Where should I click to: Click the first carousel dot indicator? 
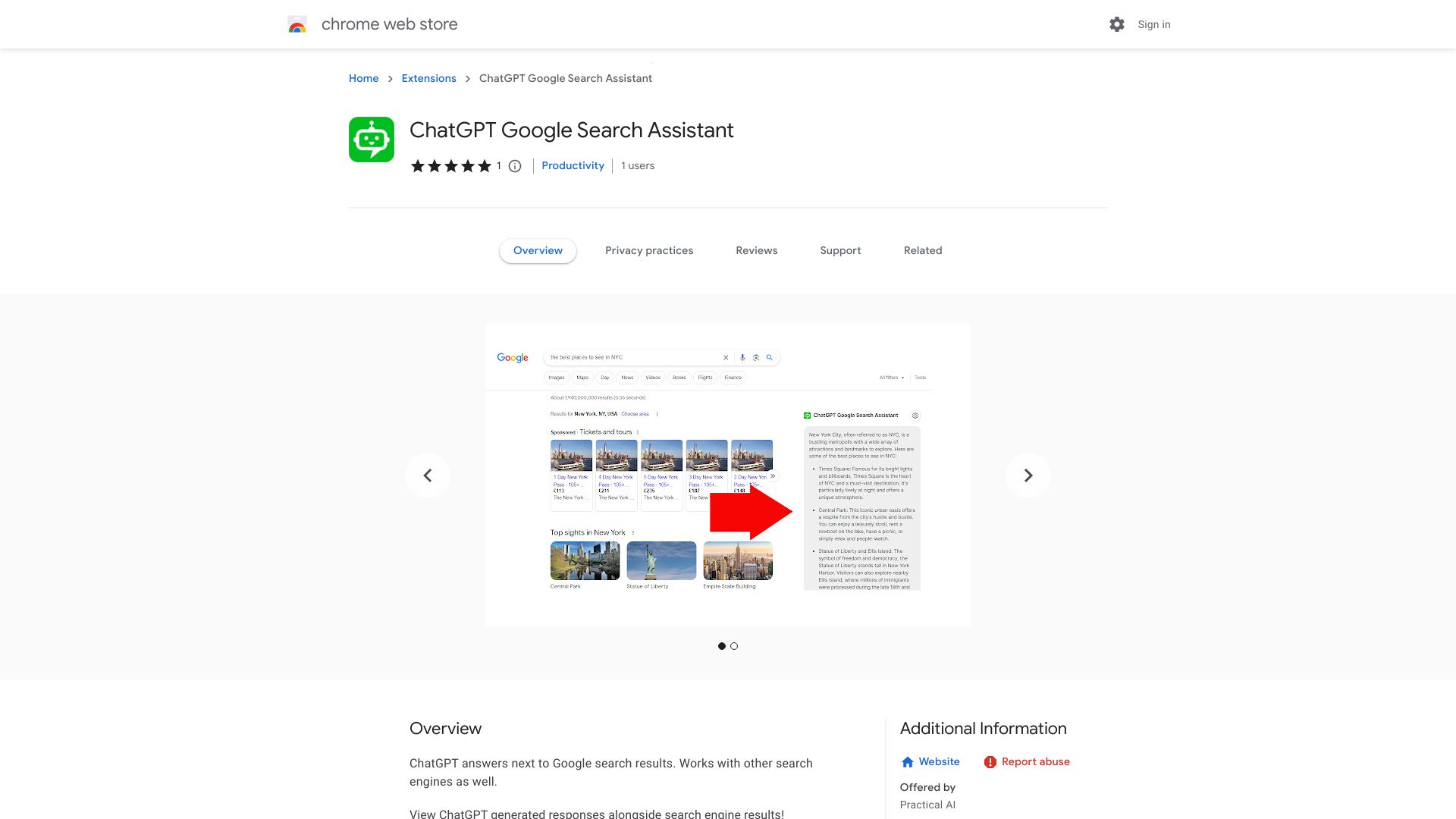click(x=722, y=646)
